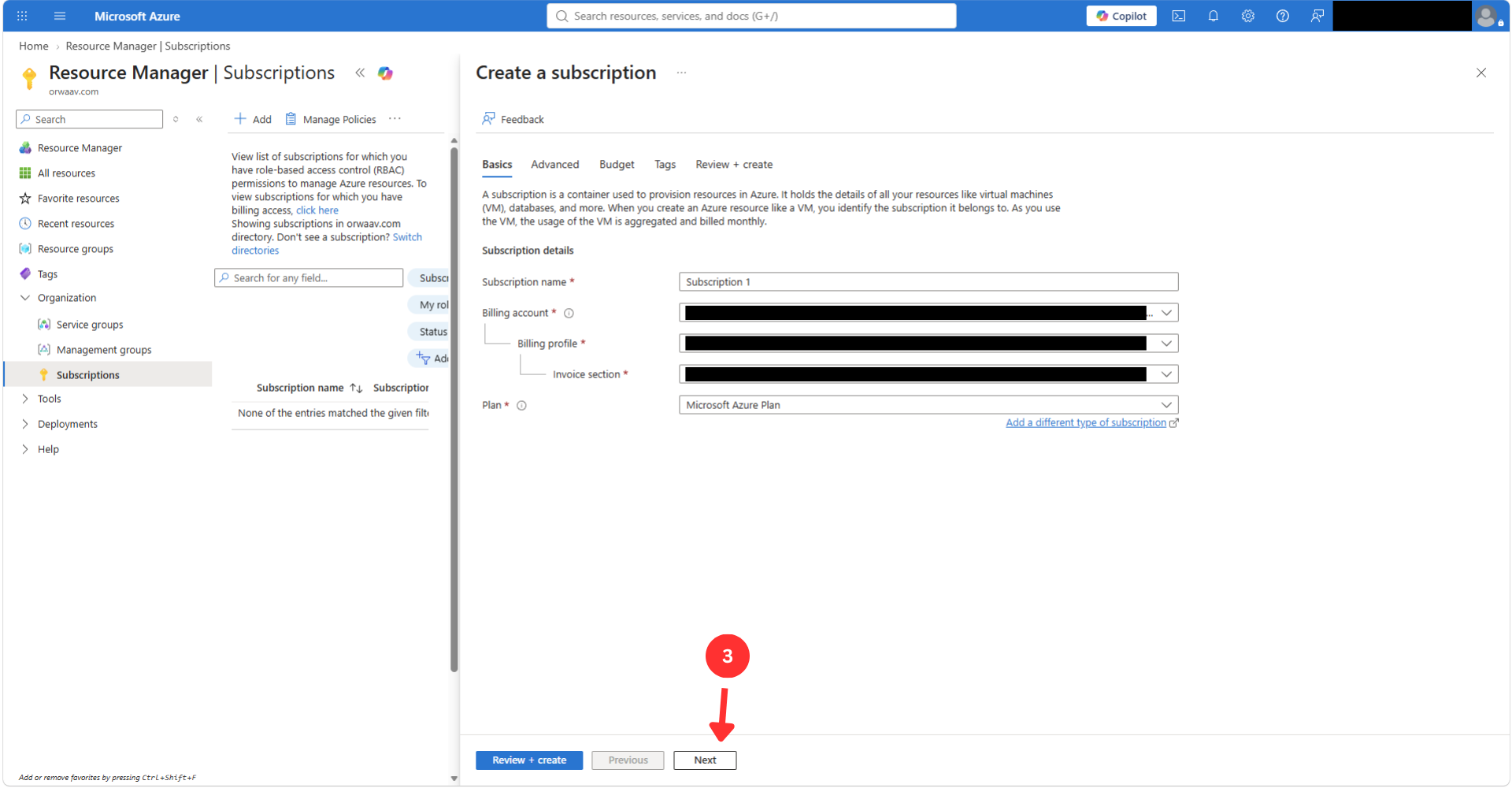The height and width of the screenshot is (788, 1512).
Task: Expand the Tools group
Action: 25,399
